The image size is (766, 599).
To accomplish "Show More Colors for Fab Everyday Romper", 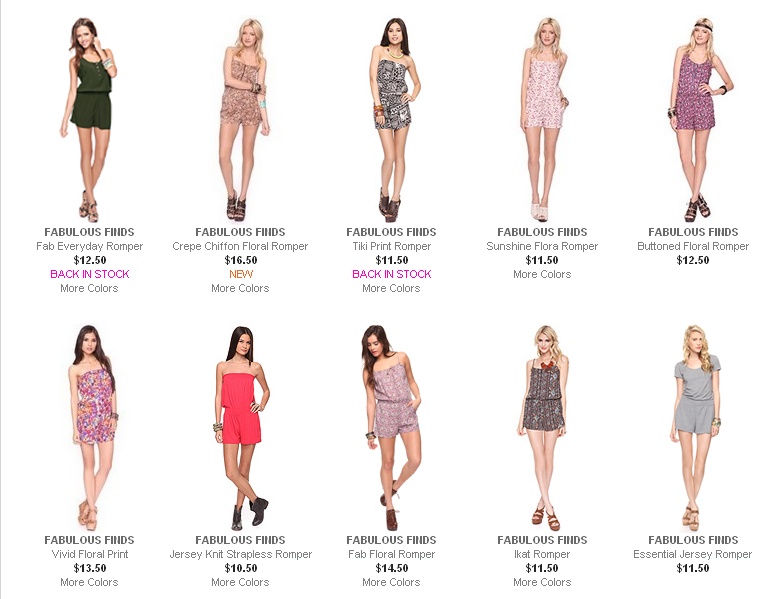I will (x=89, y=288).
